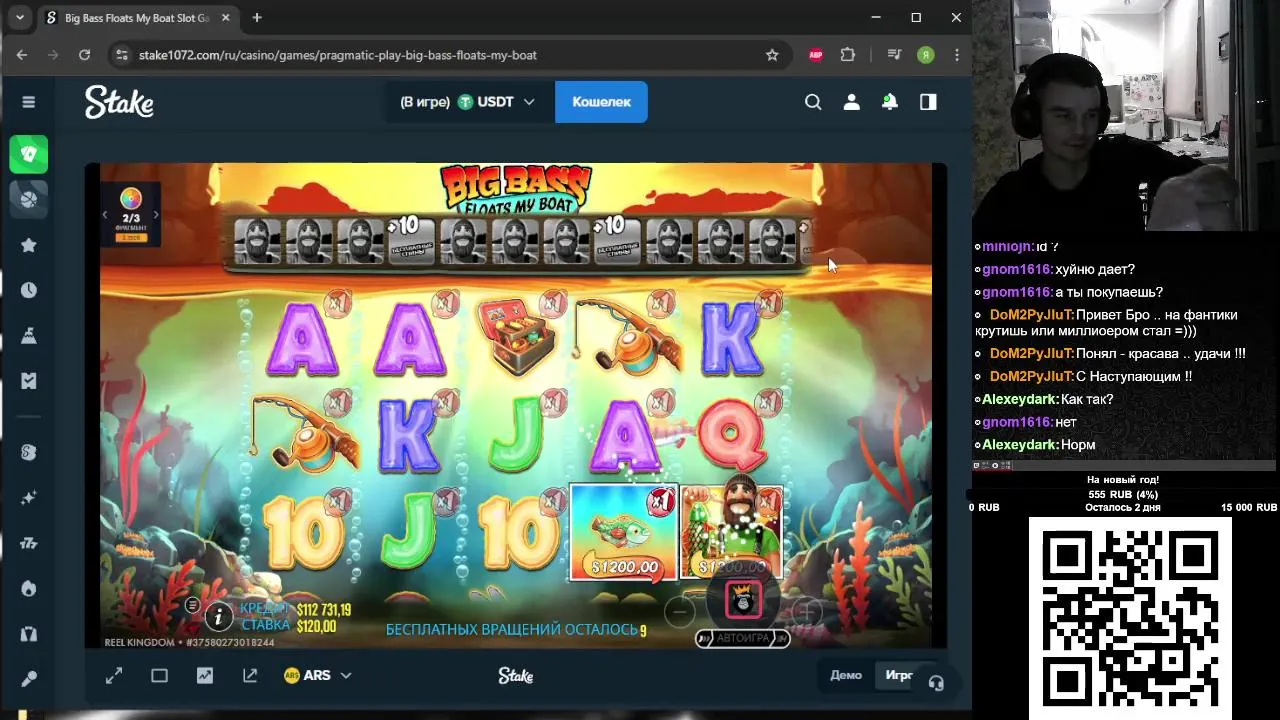This screenshot has width=1280, height=720.
Task: Bookmark this page with star
Action: pos(772,55)
